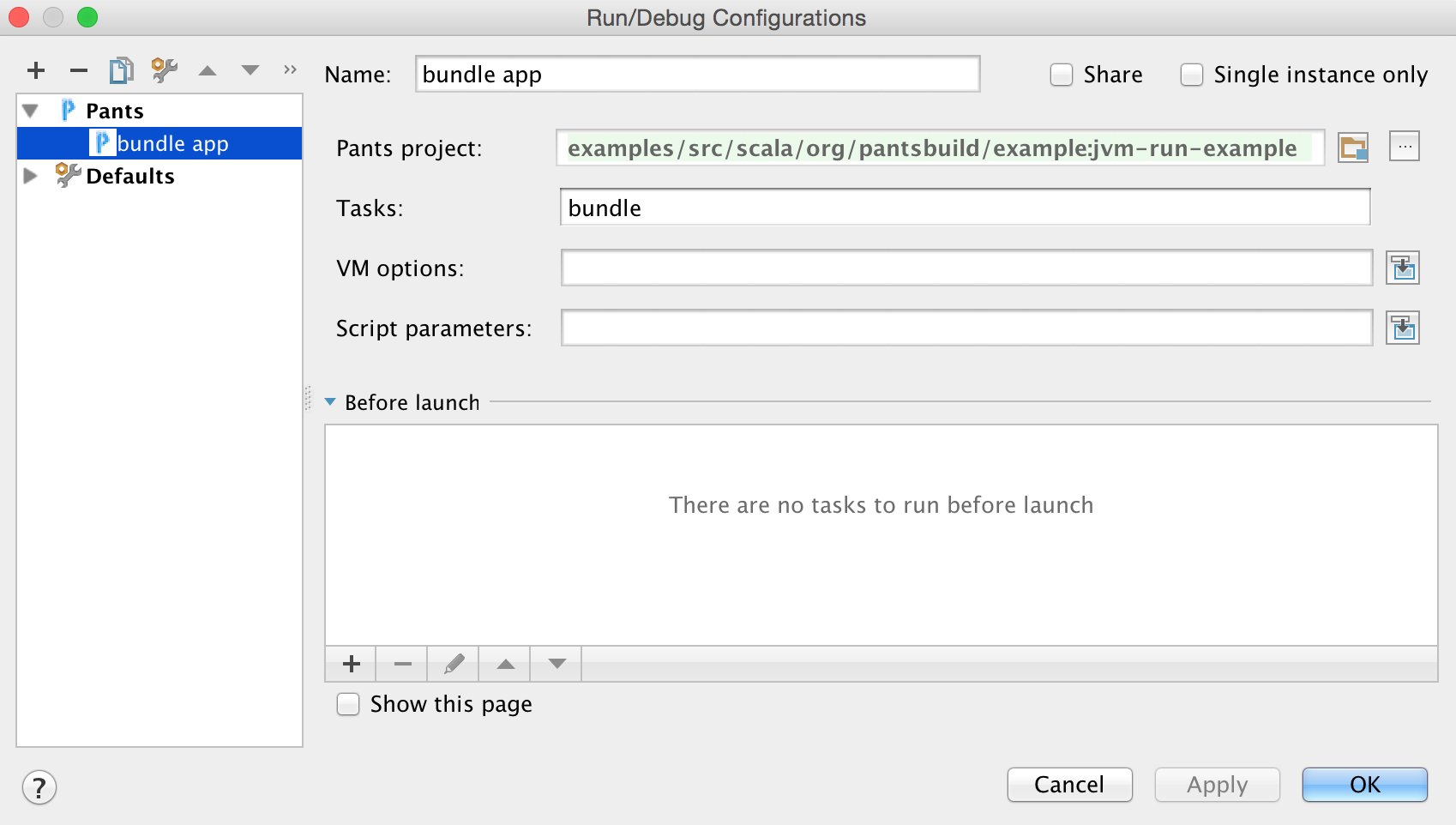
Task: Copy the selected configuration
Action: [x=121, y=70]
